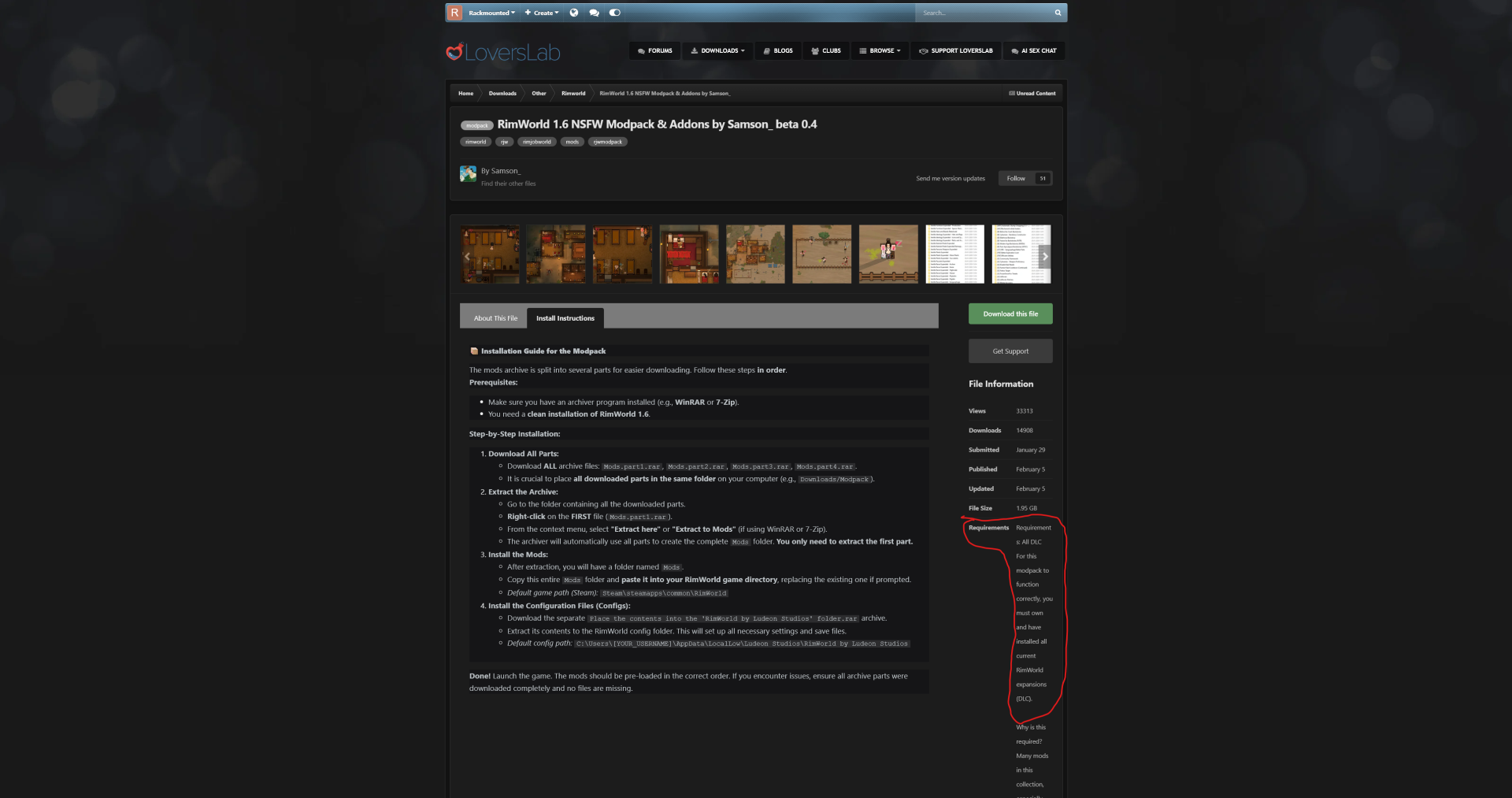Open the Forums menu item
Viewport: 1512px width, 798px height.
pyautogui.click(x=655, y=50)
